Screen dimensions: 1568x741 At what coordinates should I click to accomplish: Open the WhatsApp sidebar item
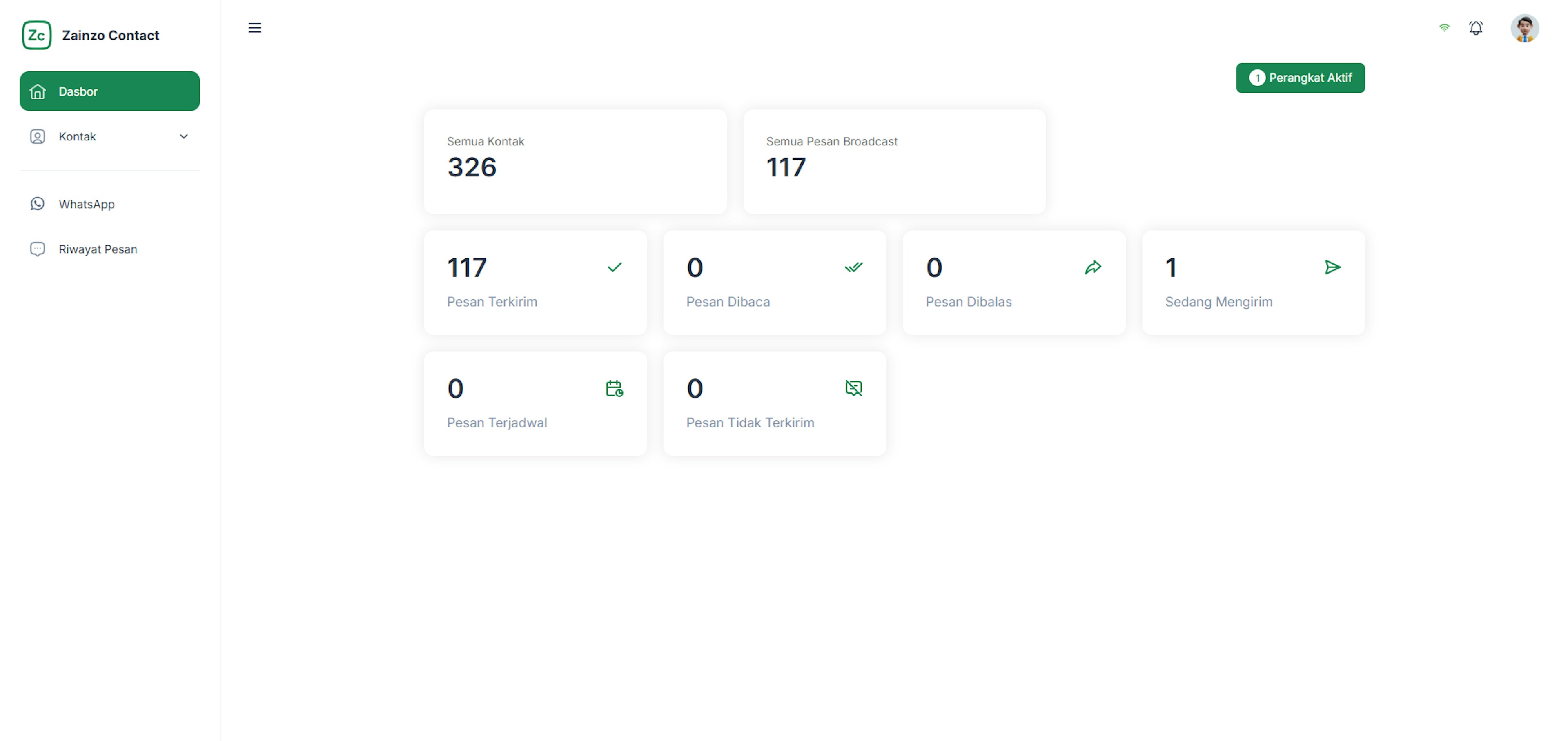click(87, 205)
